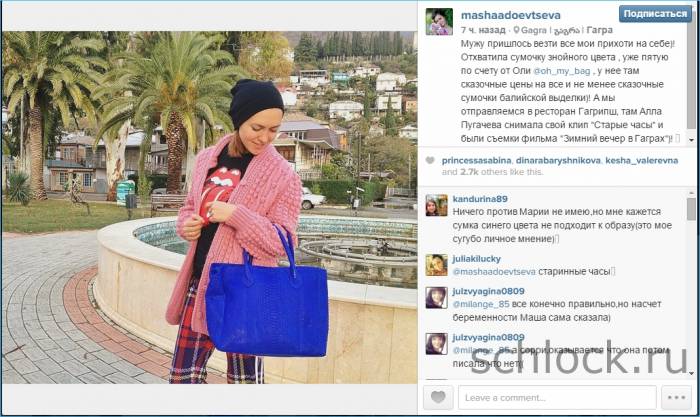The width and height of the screenshot is (700, 417).
Task: Click the Leave a comment field
Action: coord(557,397)
